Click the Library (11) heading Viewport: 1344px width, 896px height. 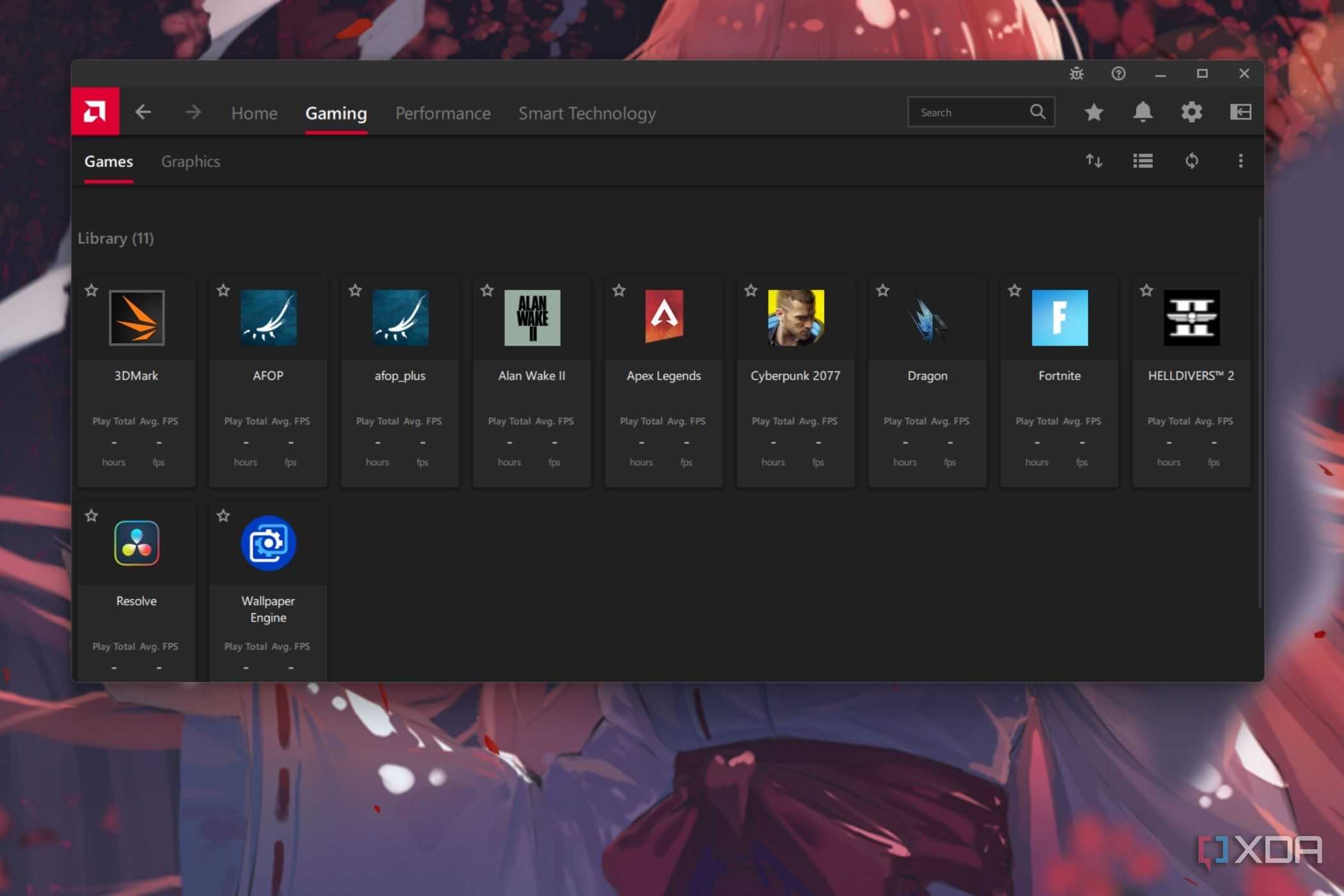(x=116, y=238)
